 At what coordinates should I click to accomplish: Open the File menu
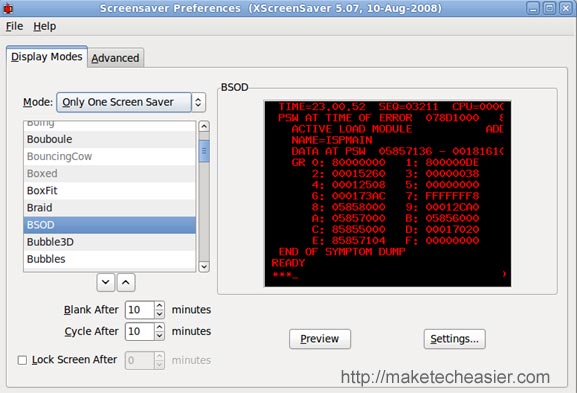[14, 26]
